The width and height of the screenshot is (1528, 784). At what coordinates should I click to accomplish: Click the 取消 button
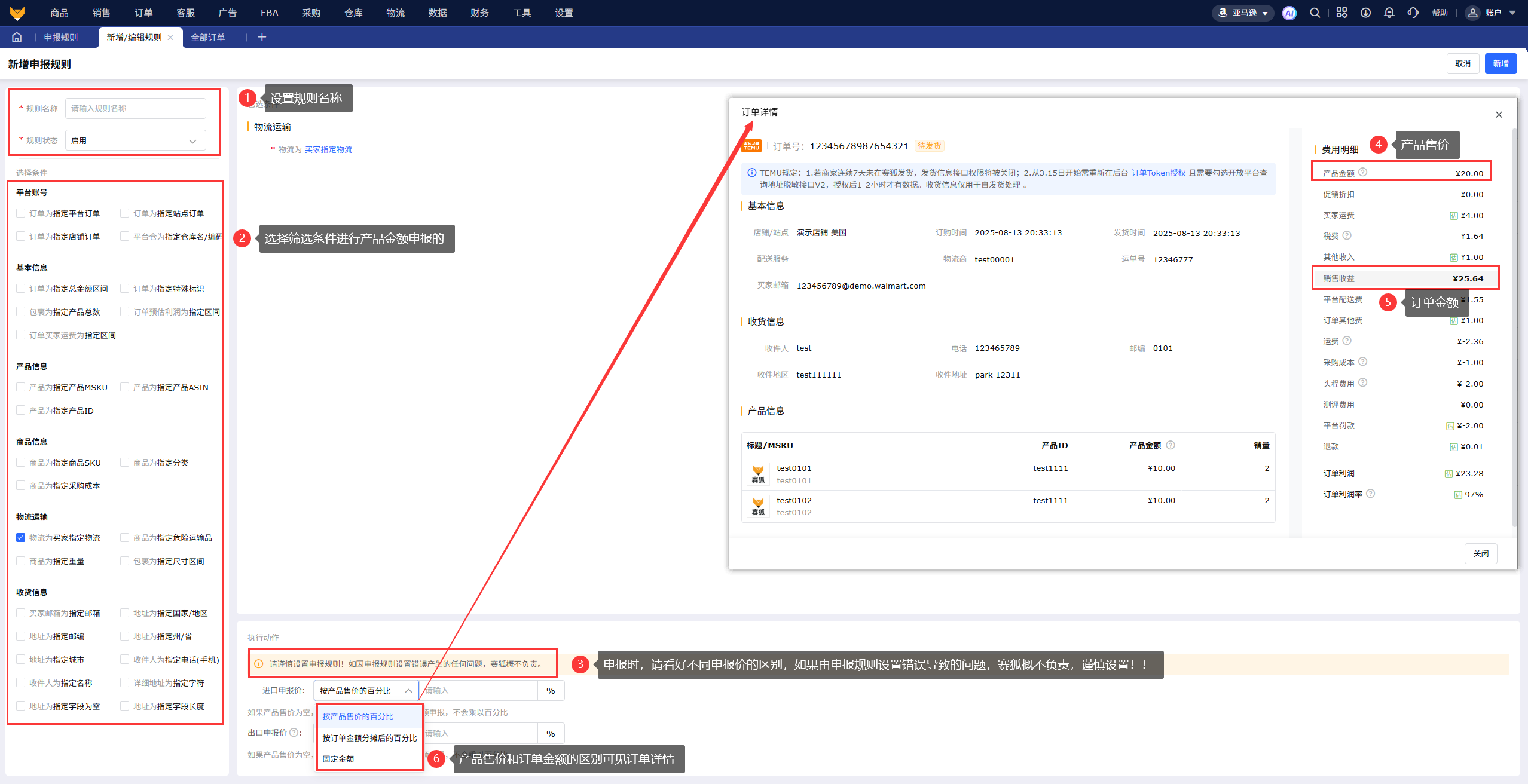coord(1462,64)
